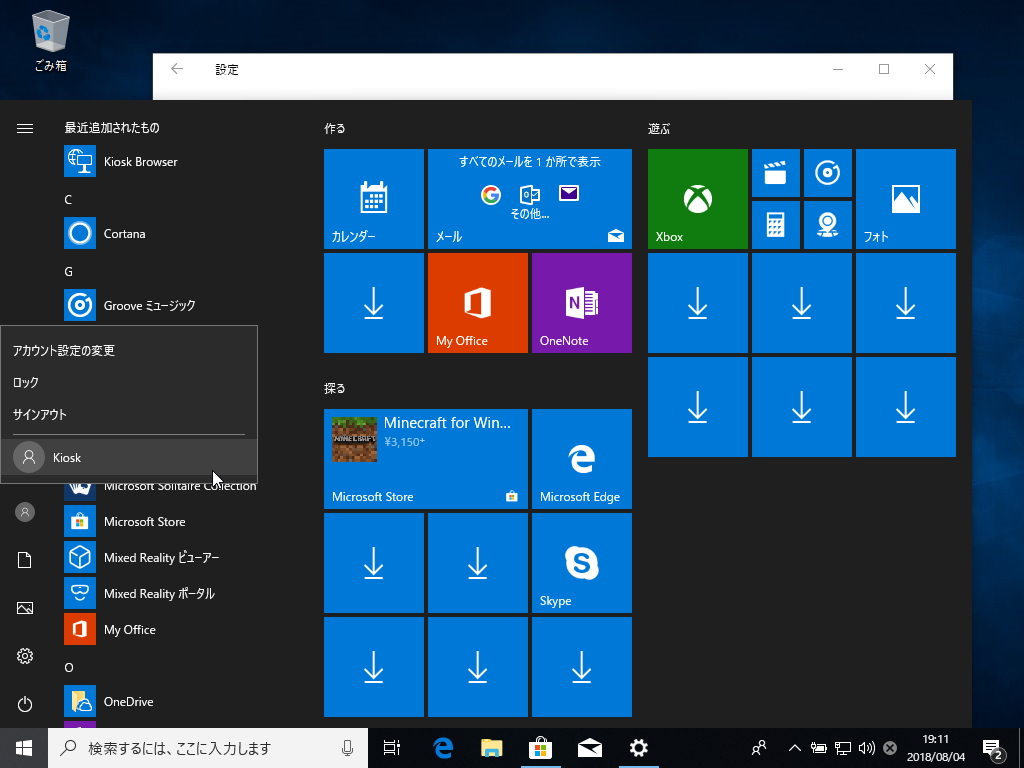Open Documents from Start sidebar
The height and width of the screenshot is (768, 1024).
pos(25,560)
